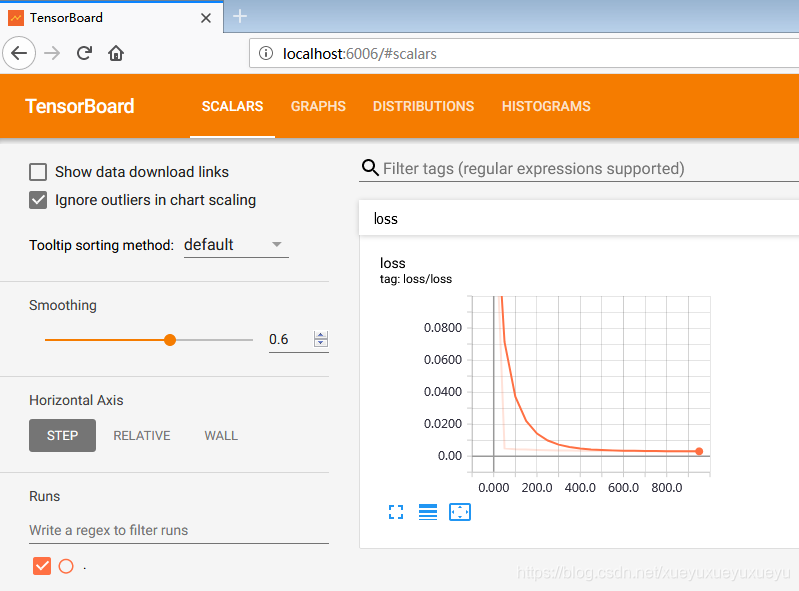The width and height of the screenshot is (799, 591).
Task: Click the TensorBoard favicon on the tab
Action: [x=16, y=18]
